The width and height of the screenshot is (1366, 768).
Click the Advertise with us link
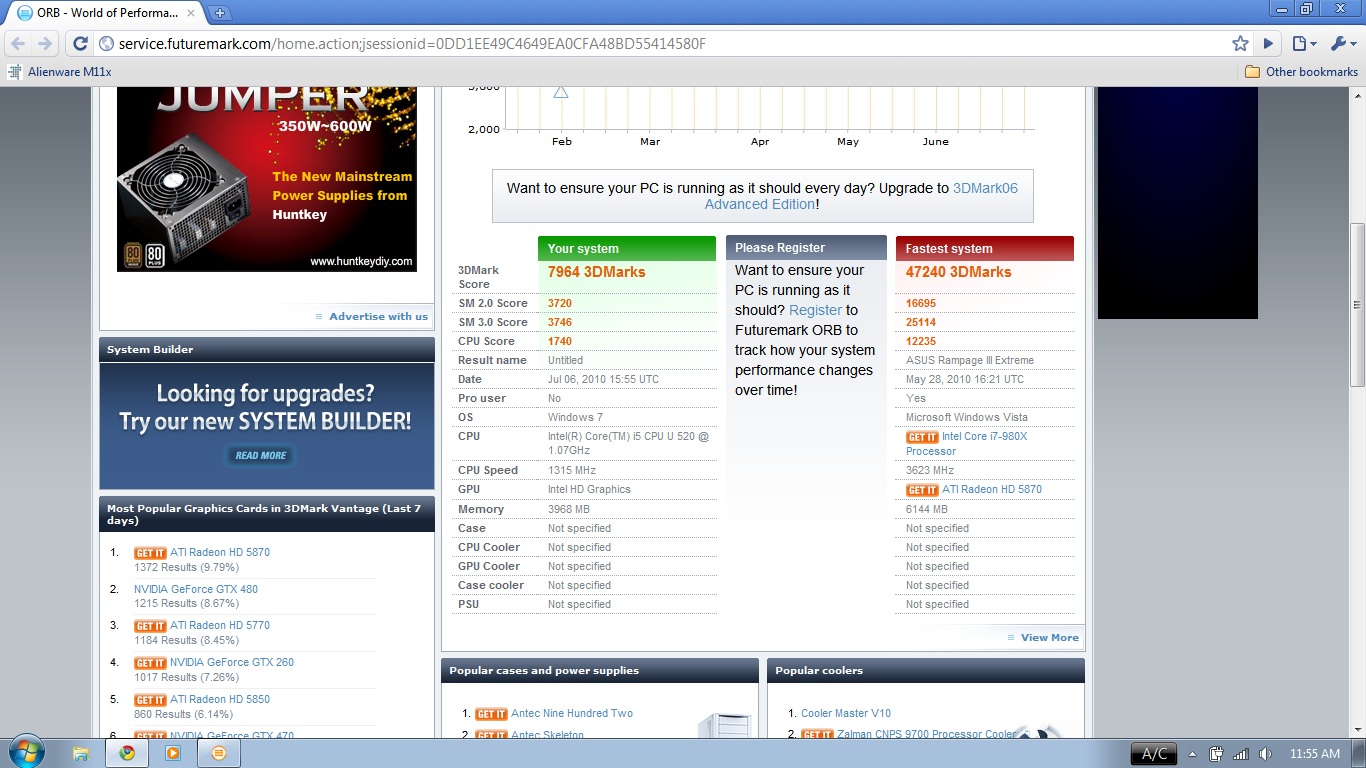tap(378, 316)
